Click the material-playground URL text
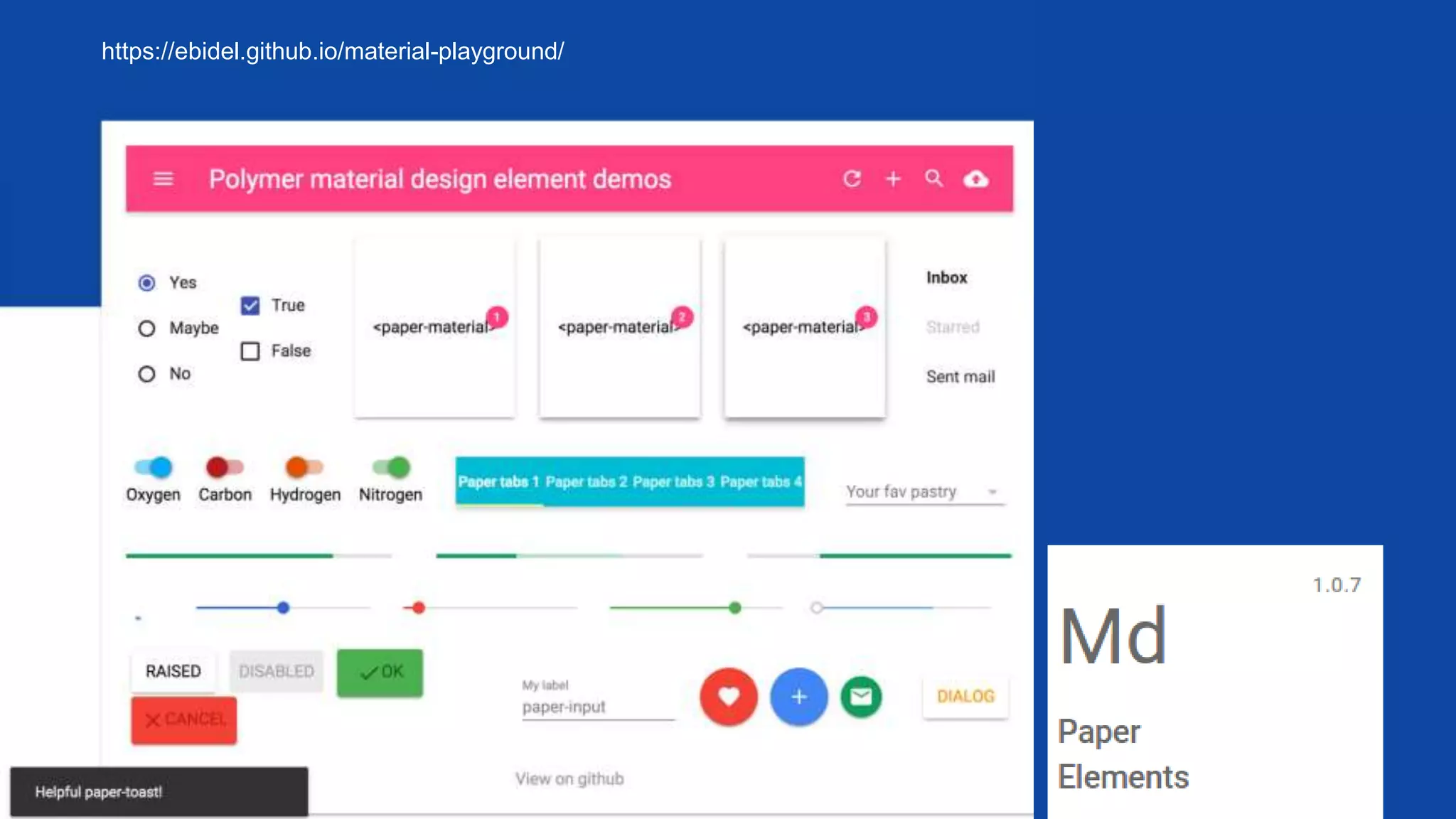 click(333, 51)
